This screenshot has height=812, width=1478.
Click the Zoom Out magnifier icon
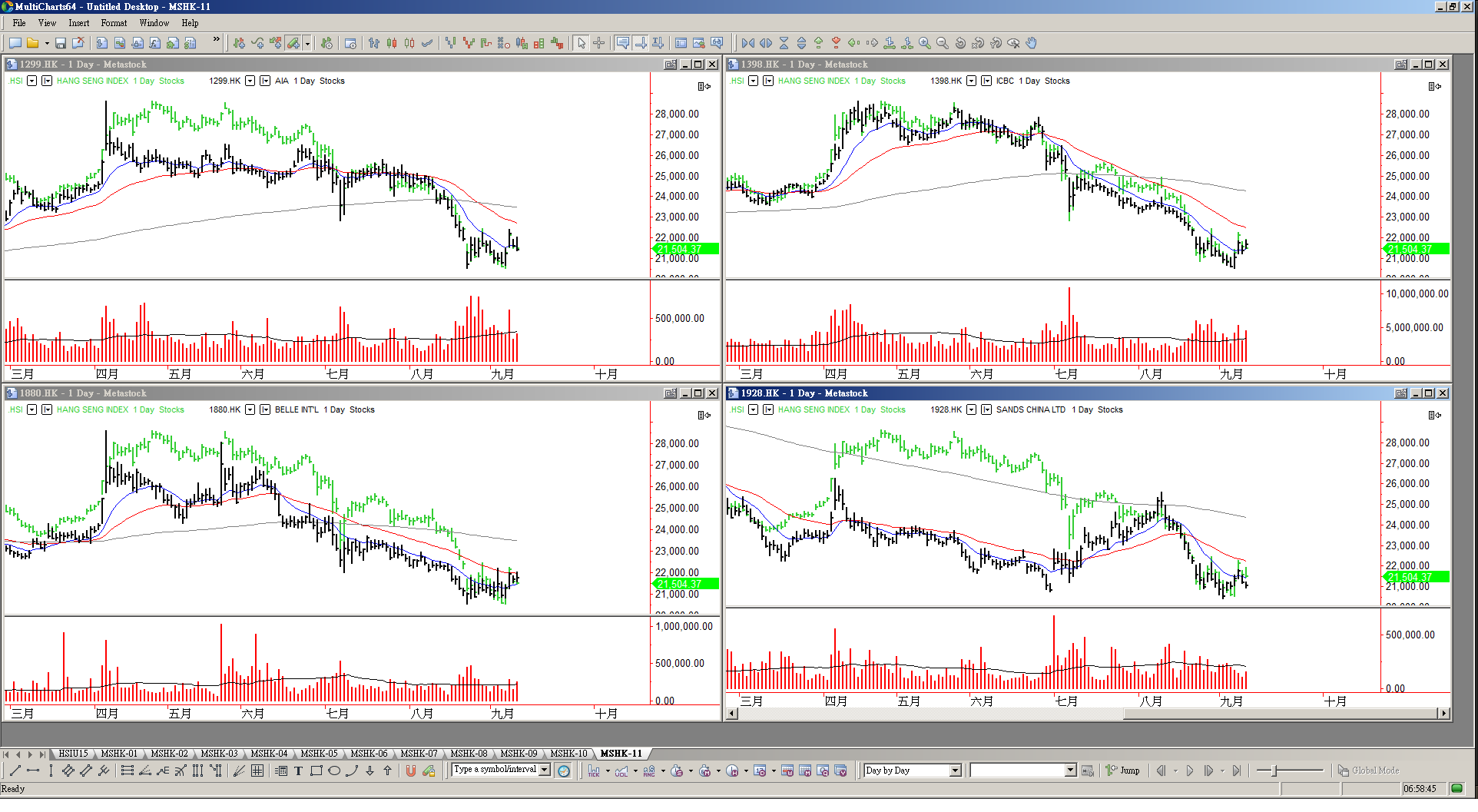(943, 43)
